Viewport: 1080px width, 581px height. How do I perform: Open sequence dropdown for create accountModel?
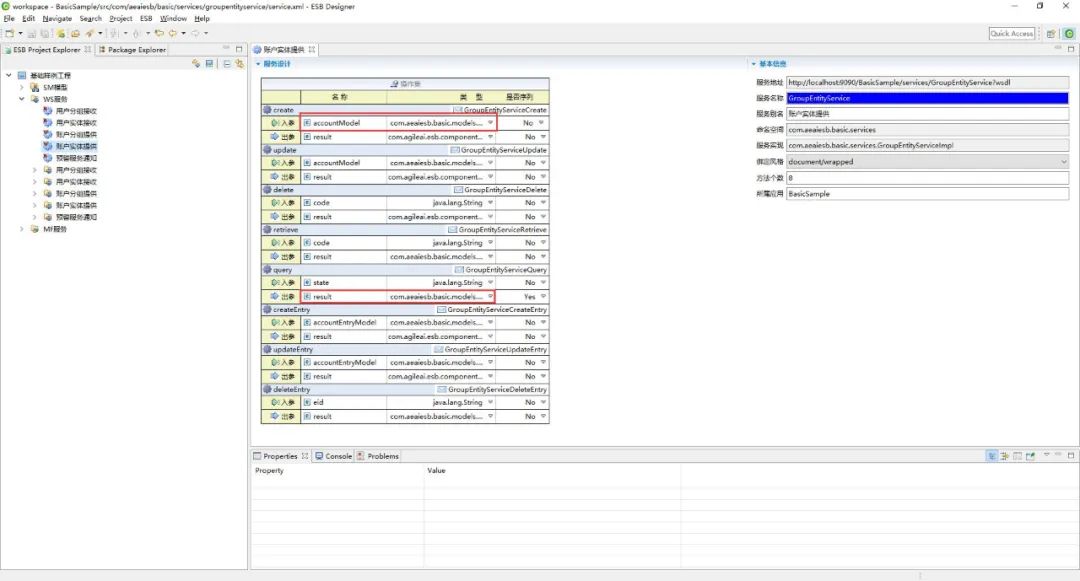tap(541, 123)
